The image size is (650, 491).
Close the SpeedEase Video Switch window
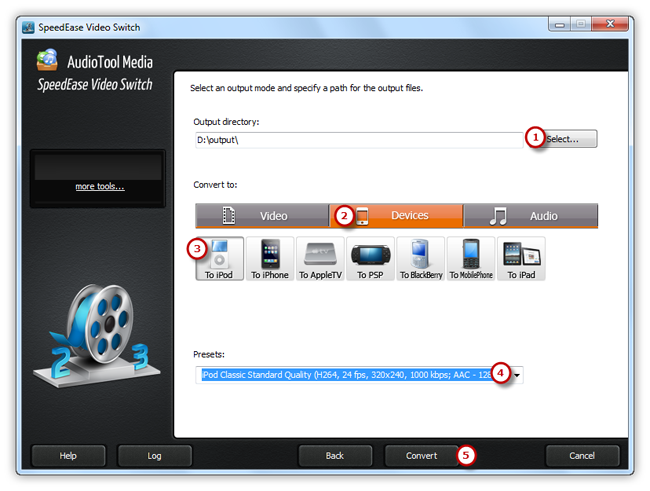[610, 24]
